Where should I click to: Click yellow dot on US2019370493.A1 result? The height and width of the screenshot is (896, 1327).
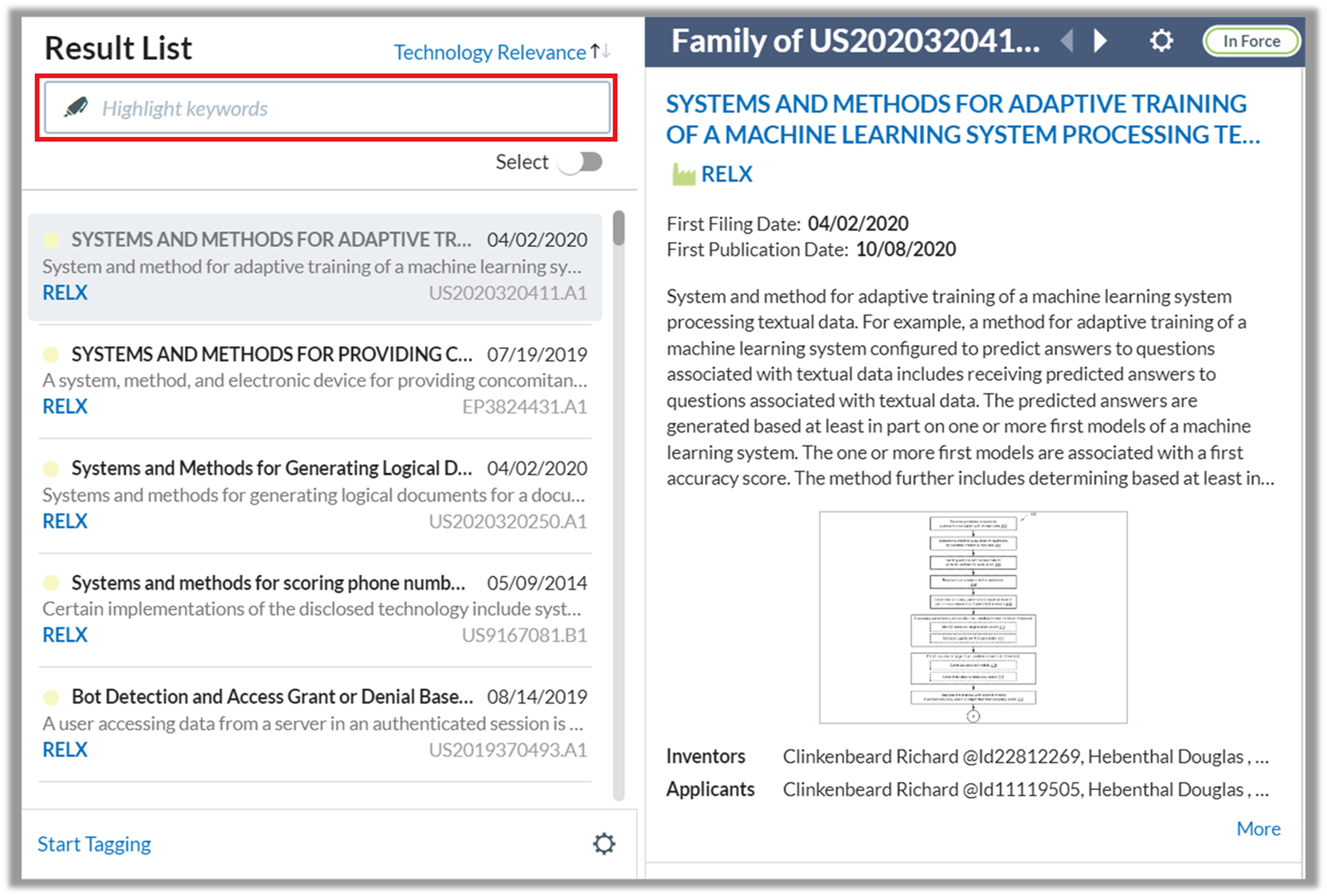click(x=51, y=697)
